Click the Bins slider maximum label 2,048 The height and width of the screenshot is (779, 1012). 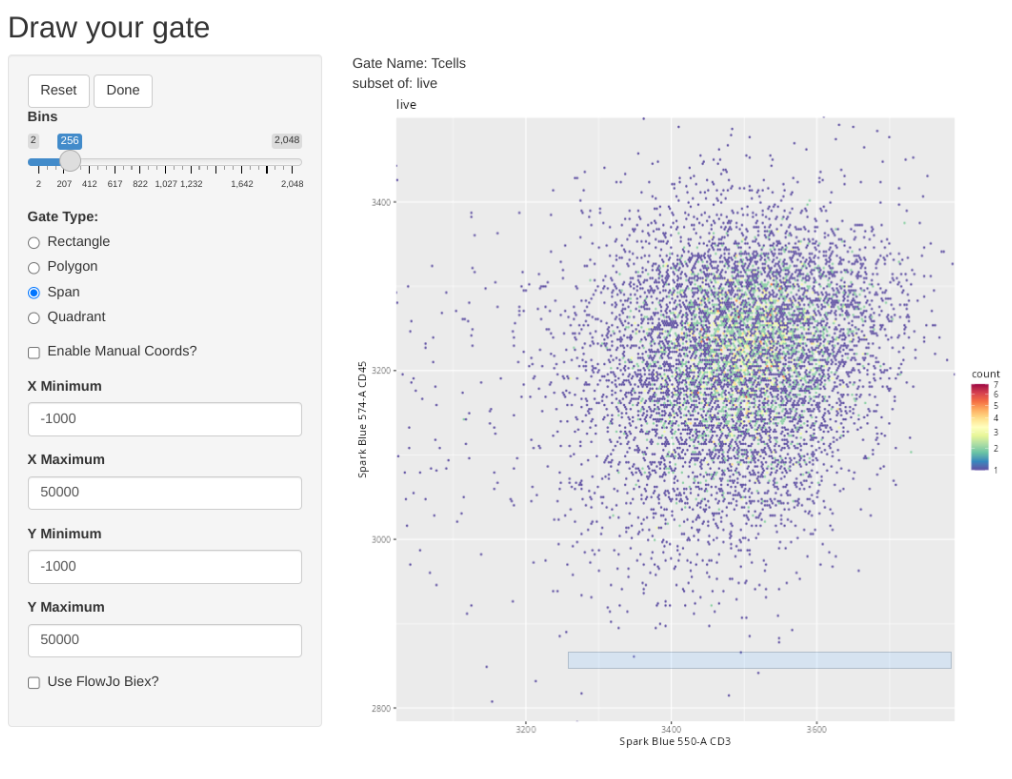286,141
